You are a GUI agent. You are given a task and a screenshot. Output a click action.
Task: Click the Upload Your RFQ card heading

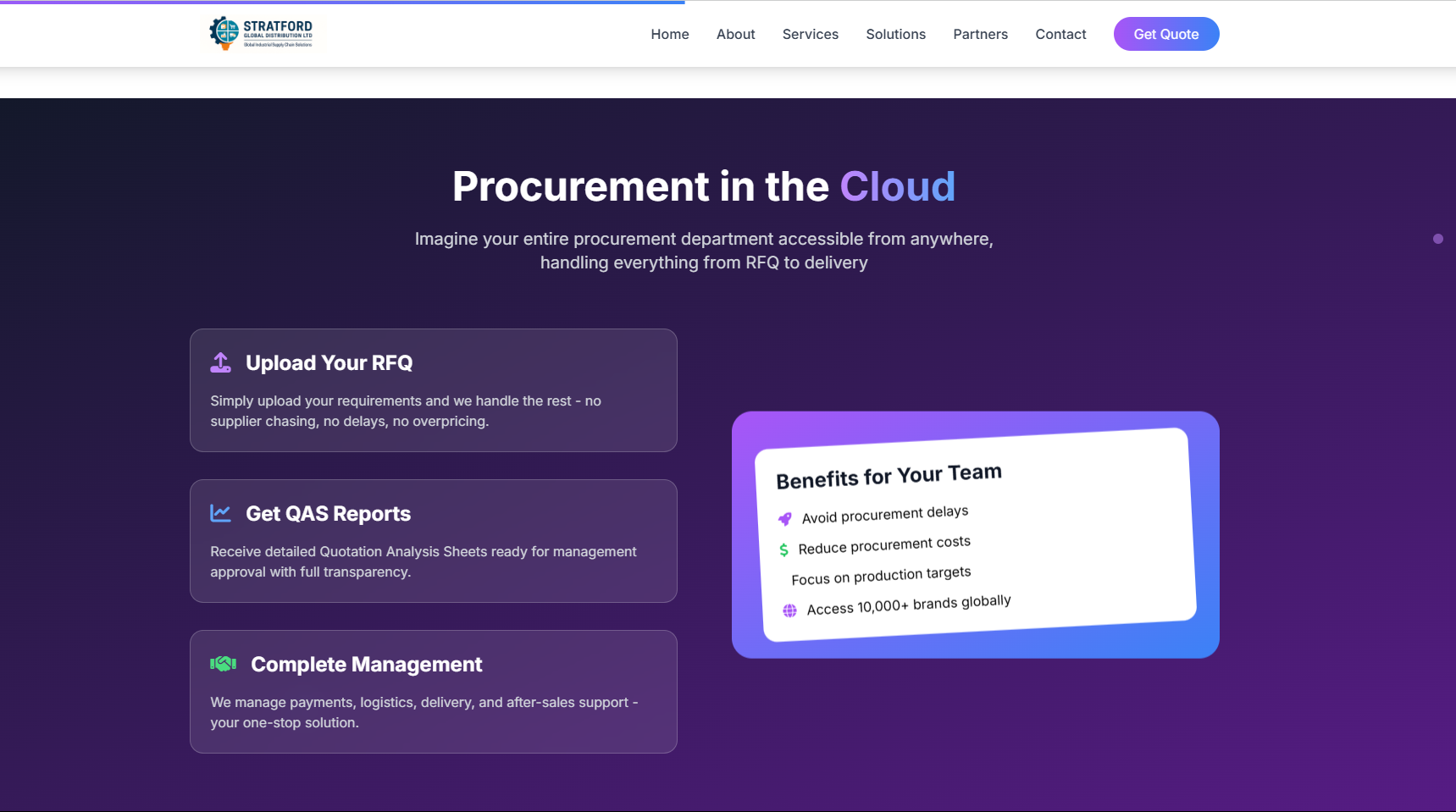point(329,363)
